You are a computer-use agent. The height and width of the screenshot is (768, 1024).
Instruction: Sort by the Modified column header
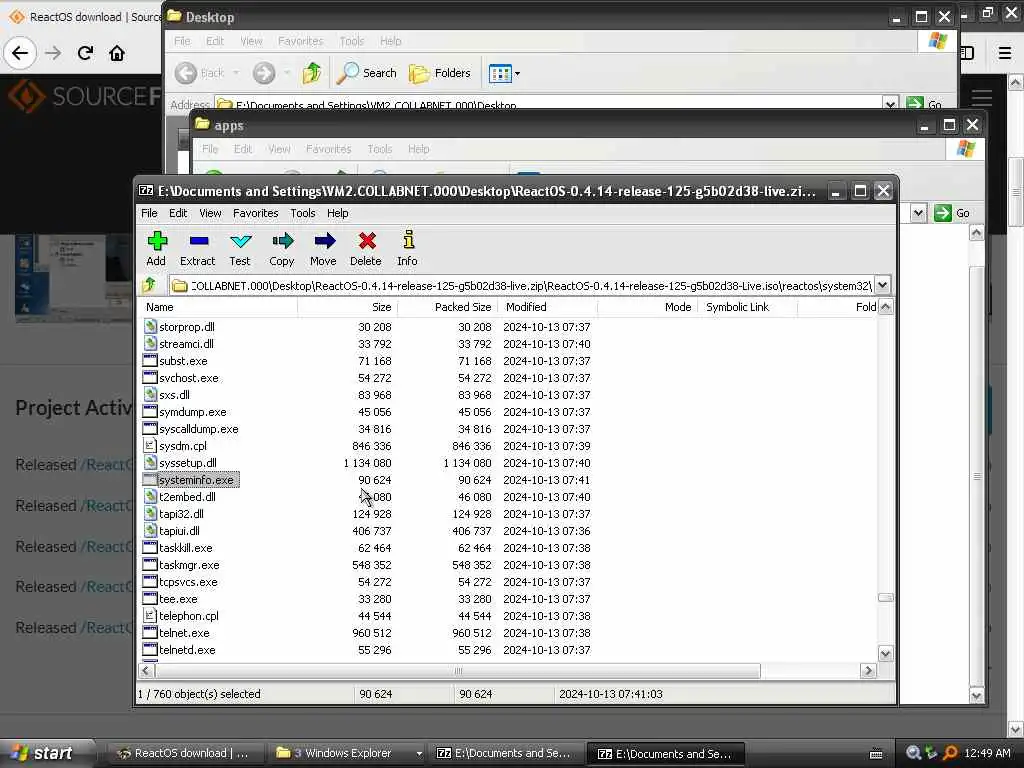(547, 307)
